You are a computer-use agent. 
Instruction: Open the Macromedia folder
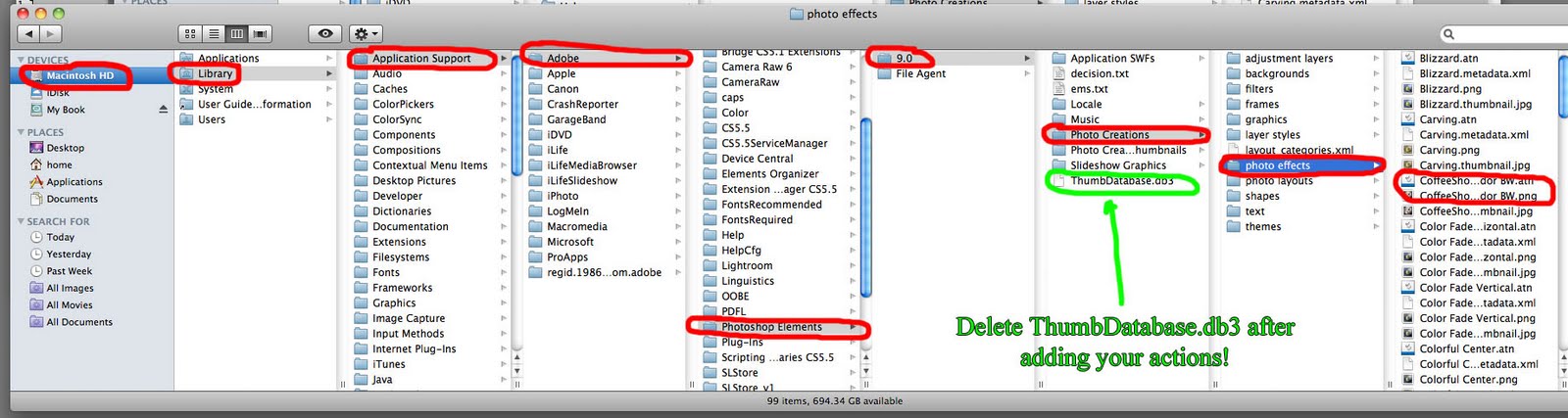(x=576, y=226)
